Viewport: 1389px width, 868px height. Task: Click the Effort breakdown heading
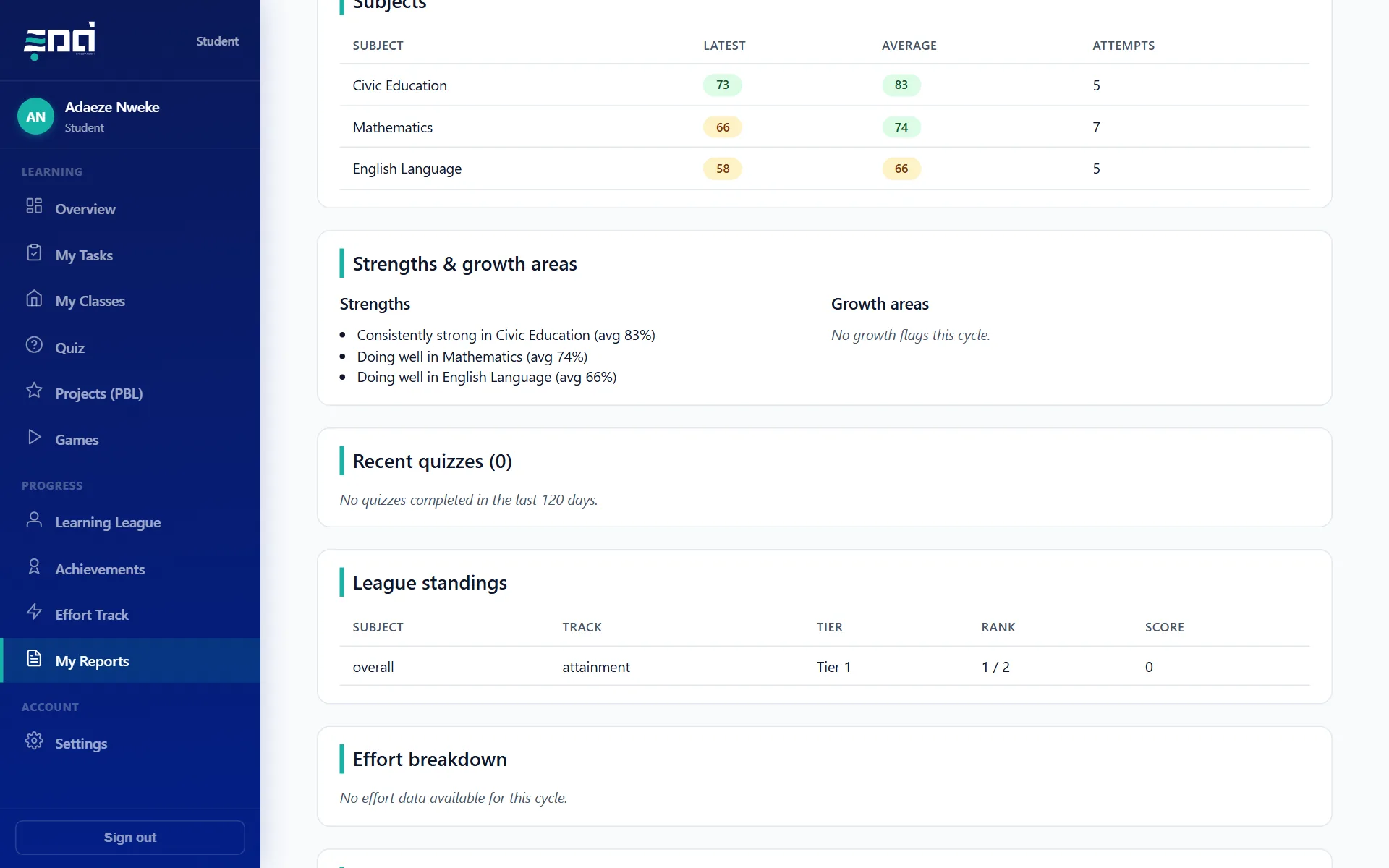430,759
